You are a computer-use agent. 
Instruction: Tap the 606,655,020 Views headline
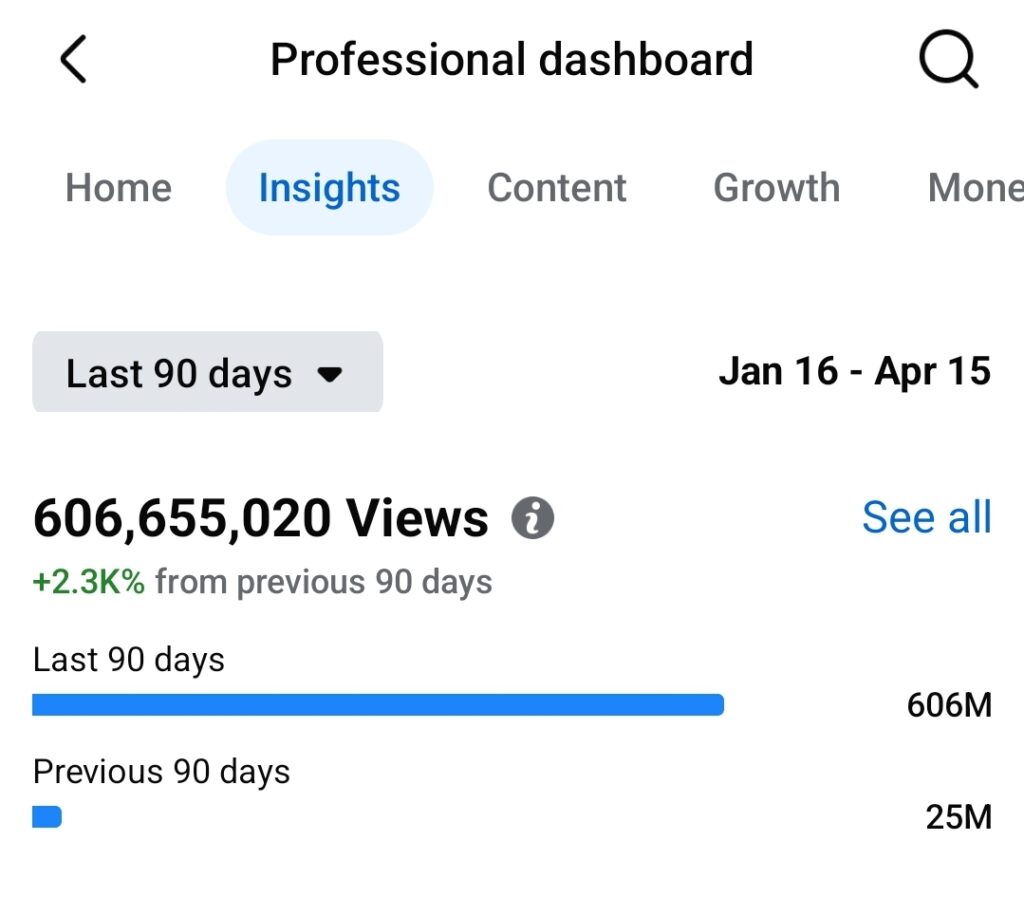click(x=261, y=519)
